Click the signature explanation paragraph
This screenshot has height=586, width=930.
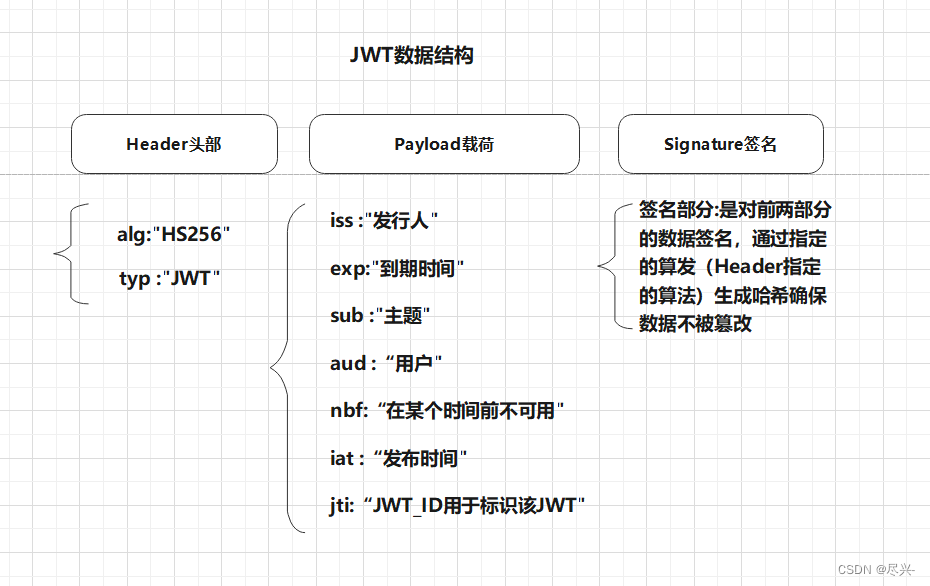[x=735, y=267]
